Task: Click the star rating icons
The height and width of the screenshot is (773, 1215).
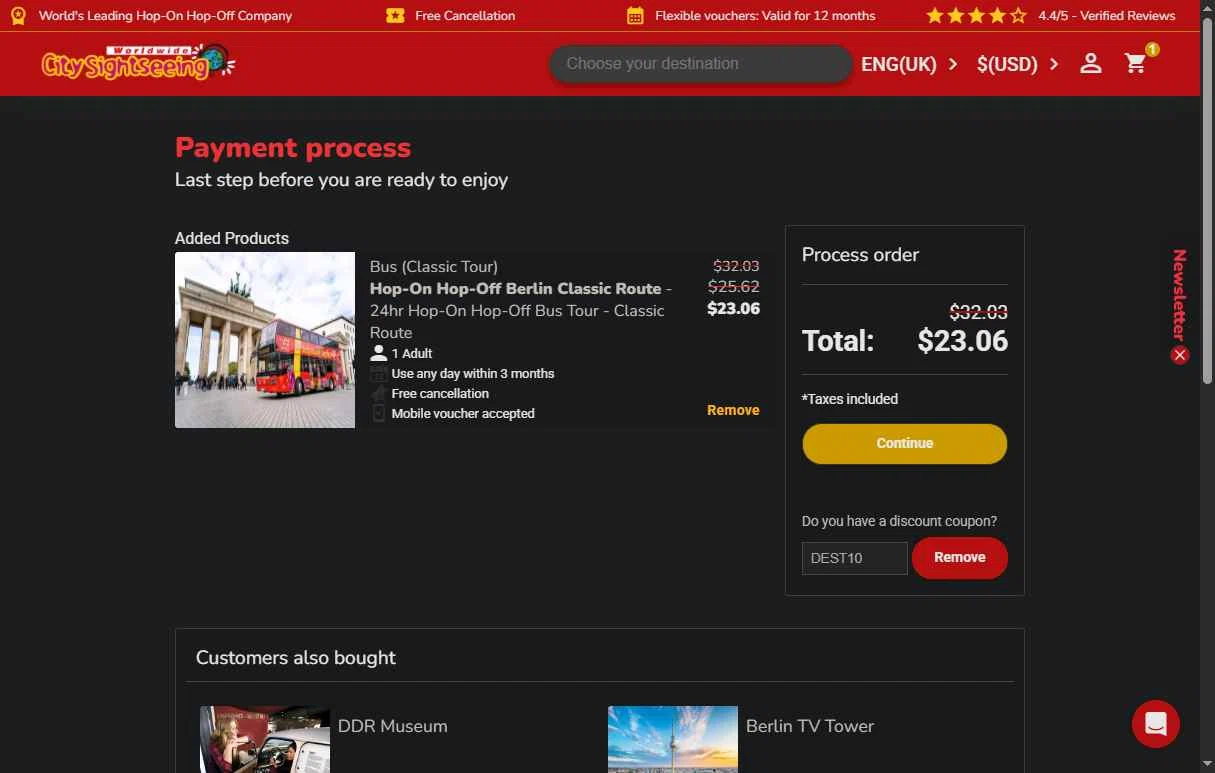Action: [976, 16]
